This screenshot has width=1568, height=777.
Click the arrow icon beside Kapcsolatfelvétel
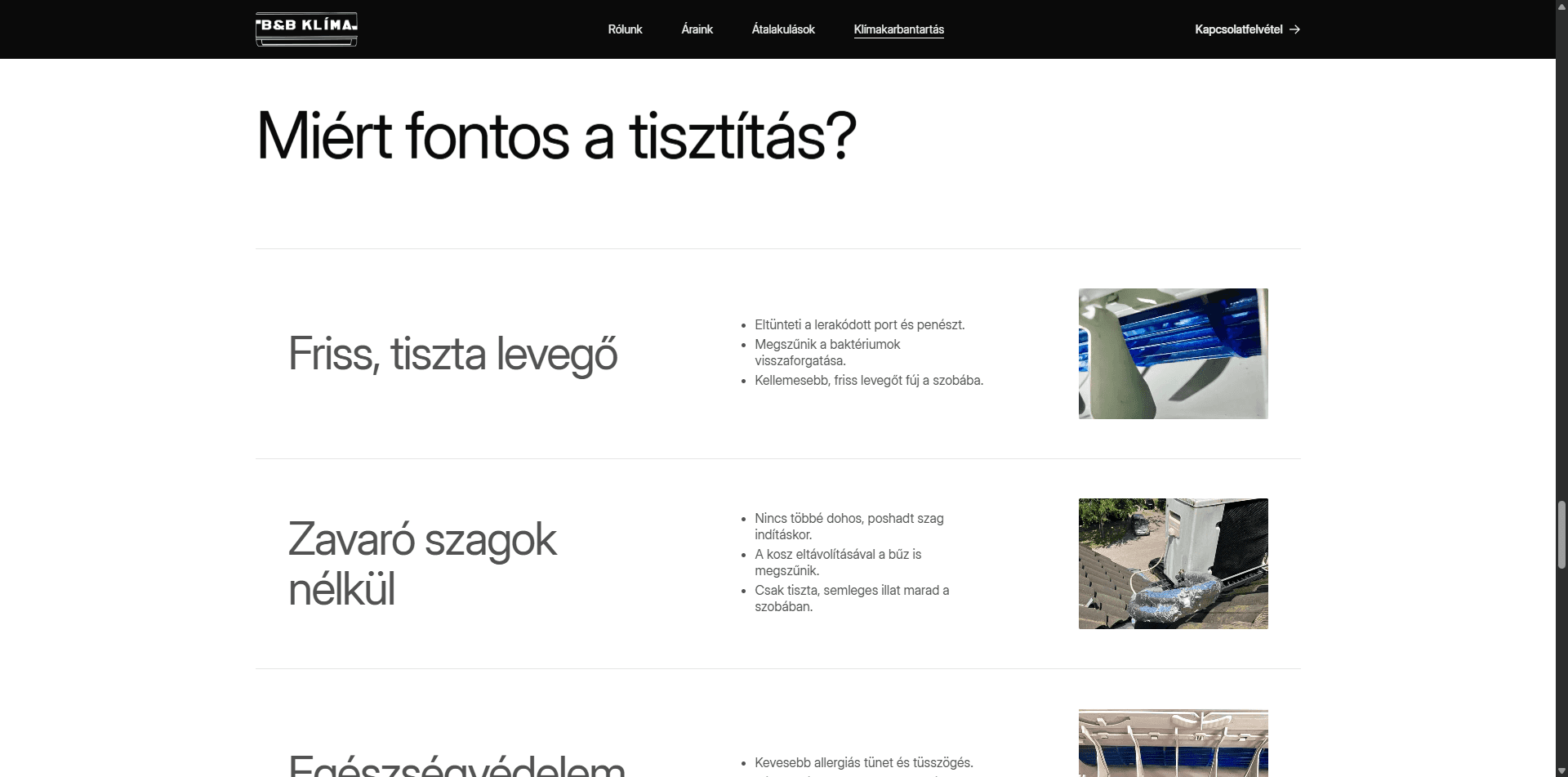[x=1294, y=29]
